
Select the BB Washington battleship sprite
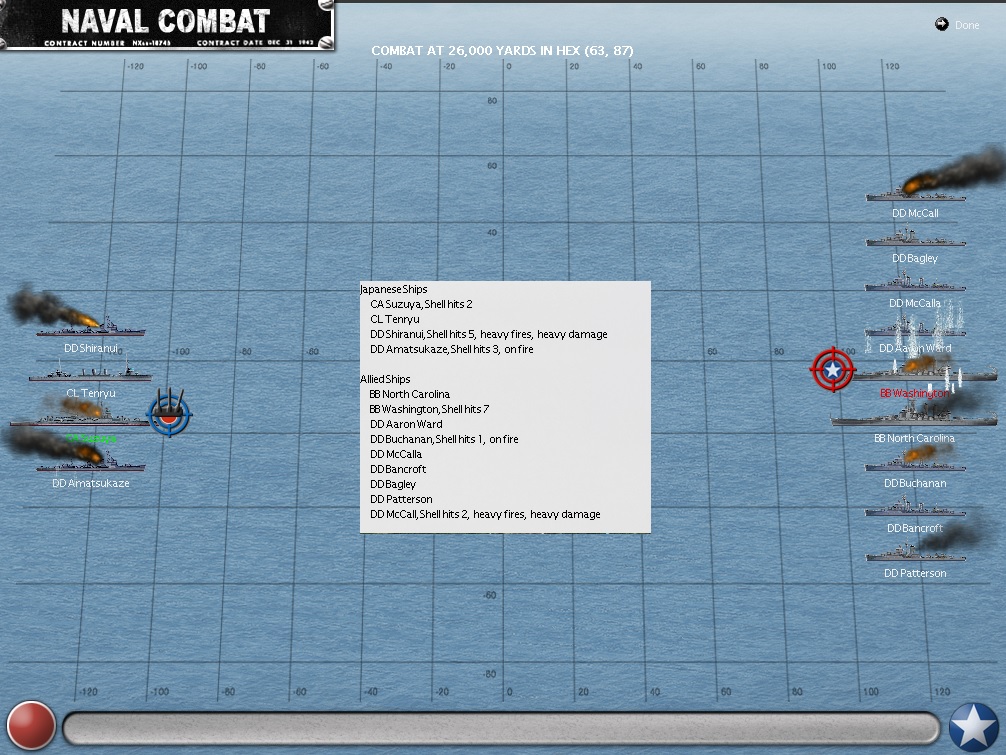922,371
